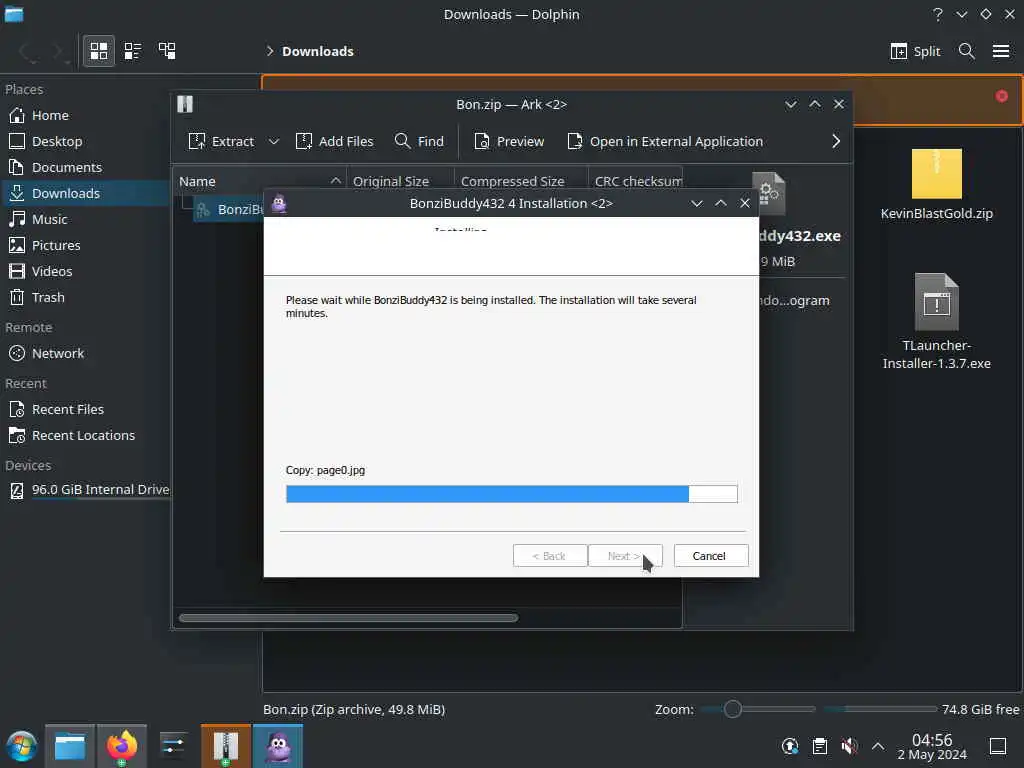Switch to the BonziBuddy installer taskbar entry
The height and width of the screenshot is (768, 1024).
tap(278, 746)
